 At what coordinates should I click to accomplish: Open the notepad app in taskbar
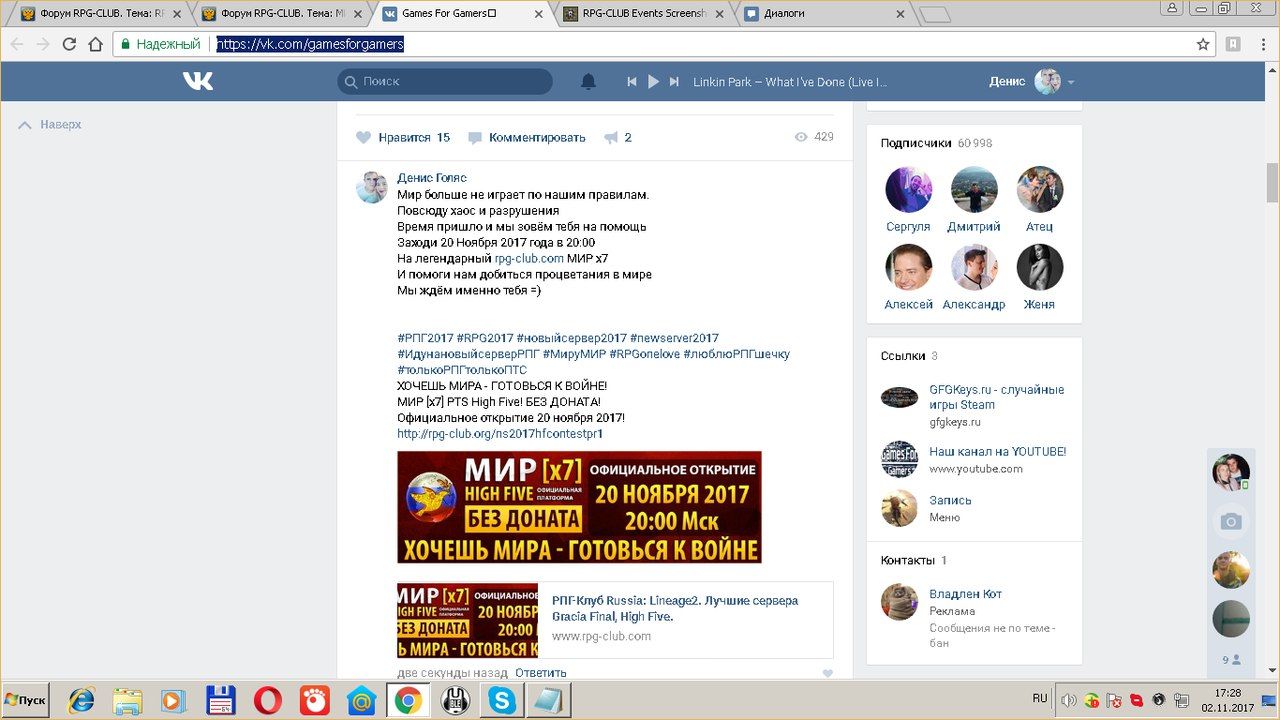click(x=547, y=700)
